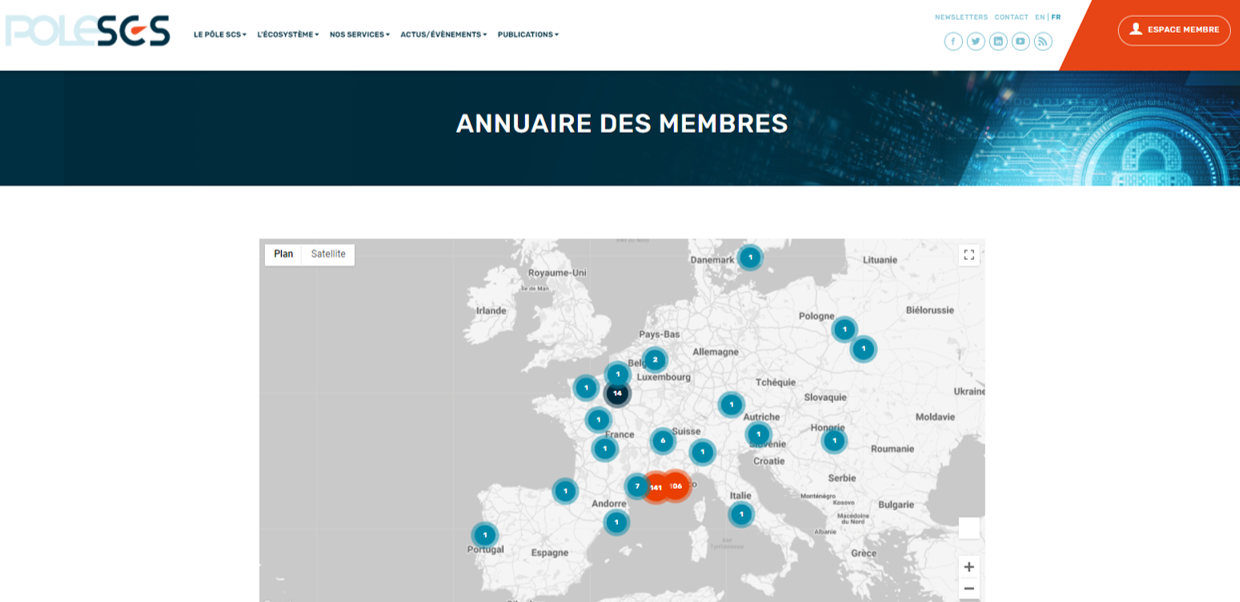1240x602 pixels.
Task: Switch map view to Satellite
Action: tap(328, 255)
